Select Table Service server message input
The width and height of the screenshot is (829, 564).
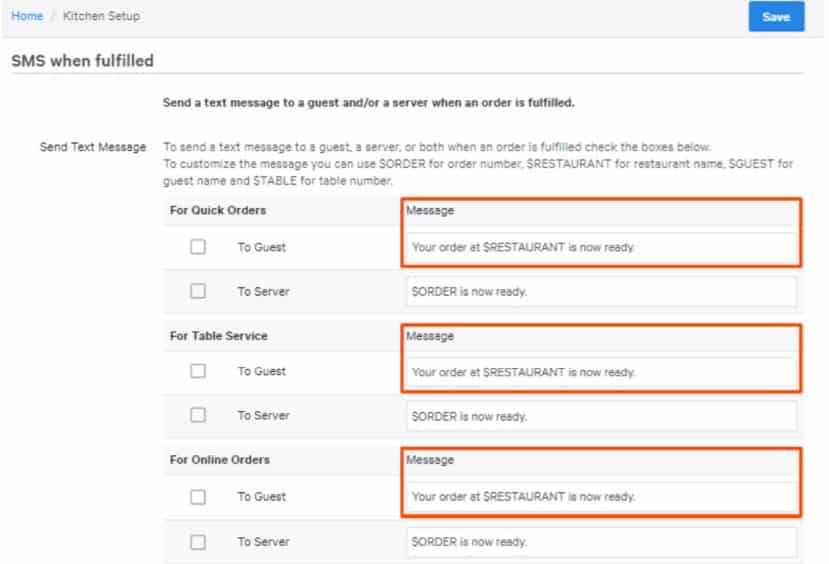(x=600, y=416)
